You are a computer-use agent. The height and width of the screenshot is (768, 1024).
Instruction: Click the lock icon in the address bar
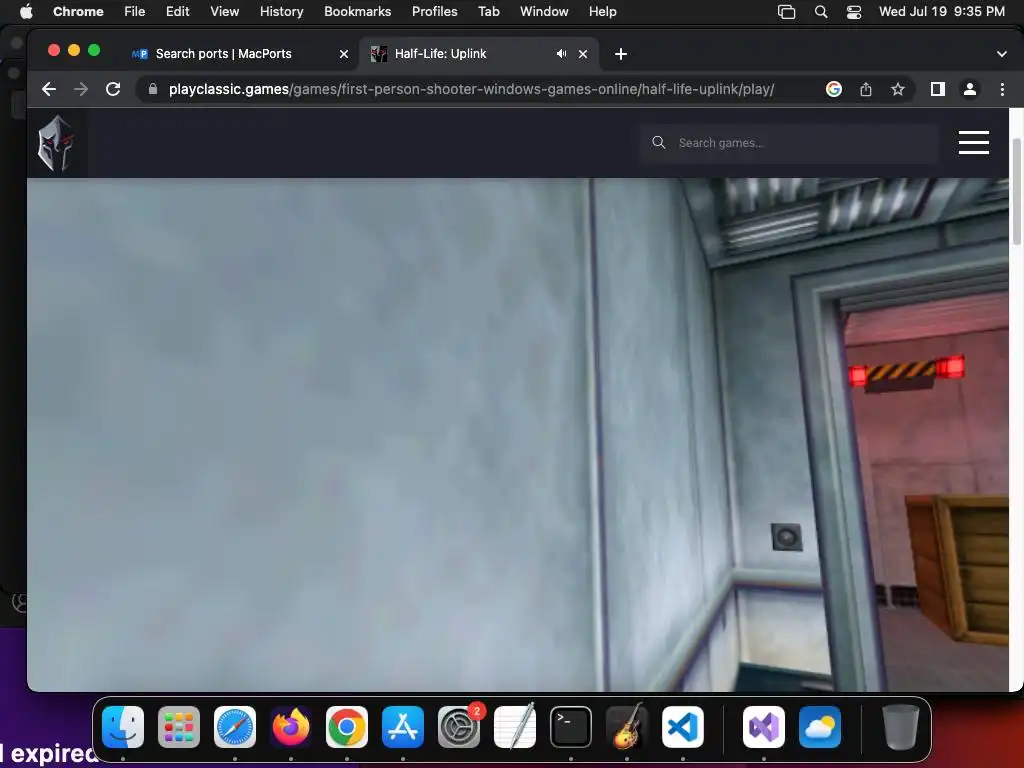[x=153, y=89]
